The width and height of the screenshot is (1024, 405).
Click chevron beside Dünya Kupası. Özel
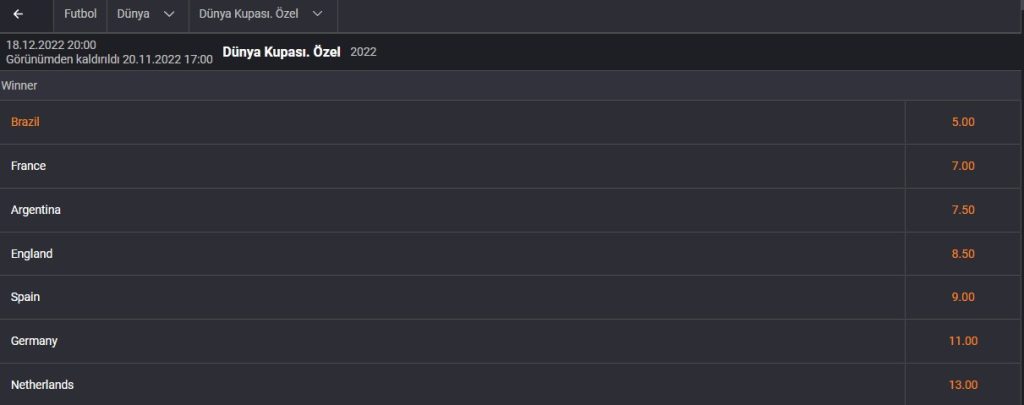[x=317, y=14]
